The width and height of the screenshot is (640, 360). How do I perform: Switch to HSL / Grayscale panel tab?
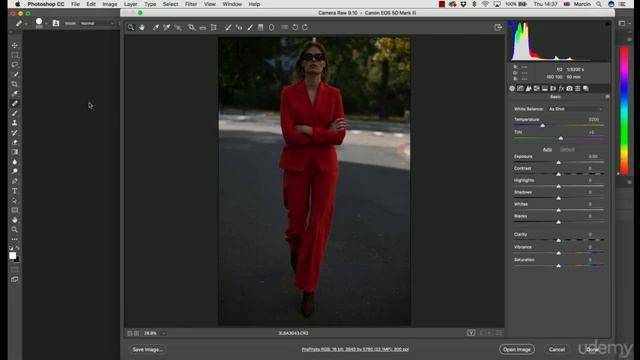pyautogui.click(x=536, y=88)
